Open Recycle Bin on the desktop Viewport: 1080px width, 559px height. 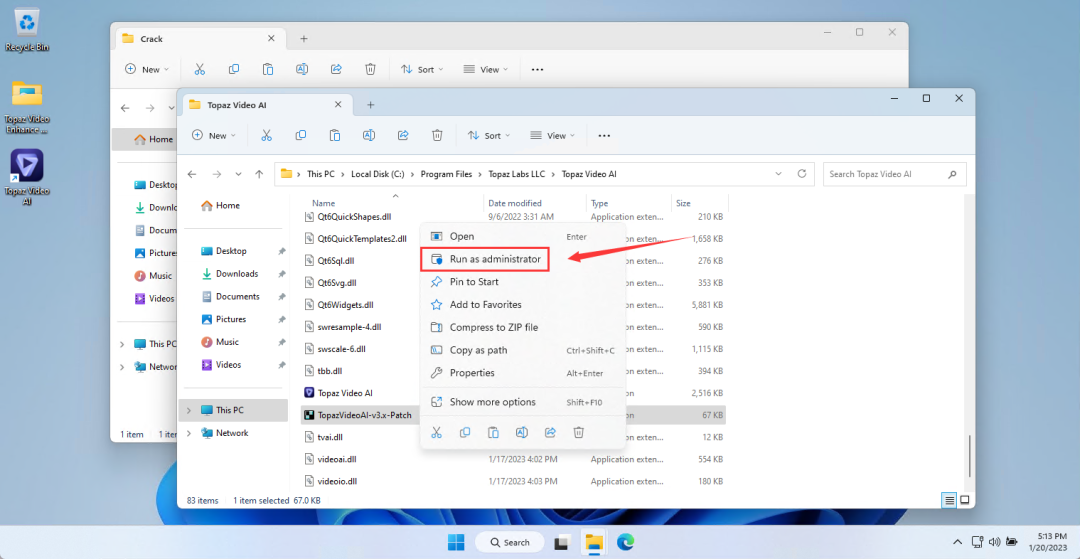[27, 32]
